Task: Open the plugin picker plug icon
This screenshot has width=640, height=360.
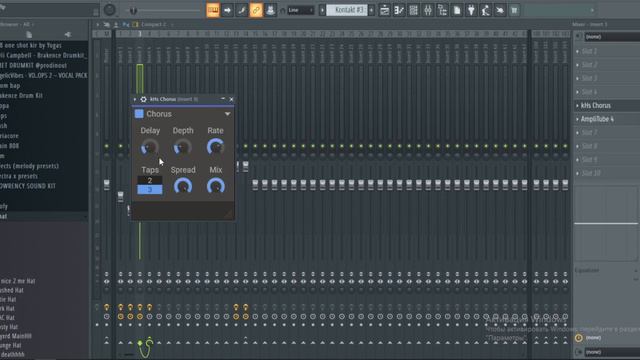Action: (471, 10)
